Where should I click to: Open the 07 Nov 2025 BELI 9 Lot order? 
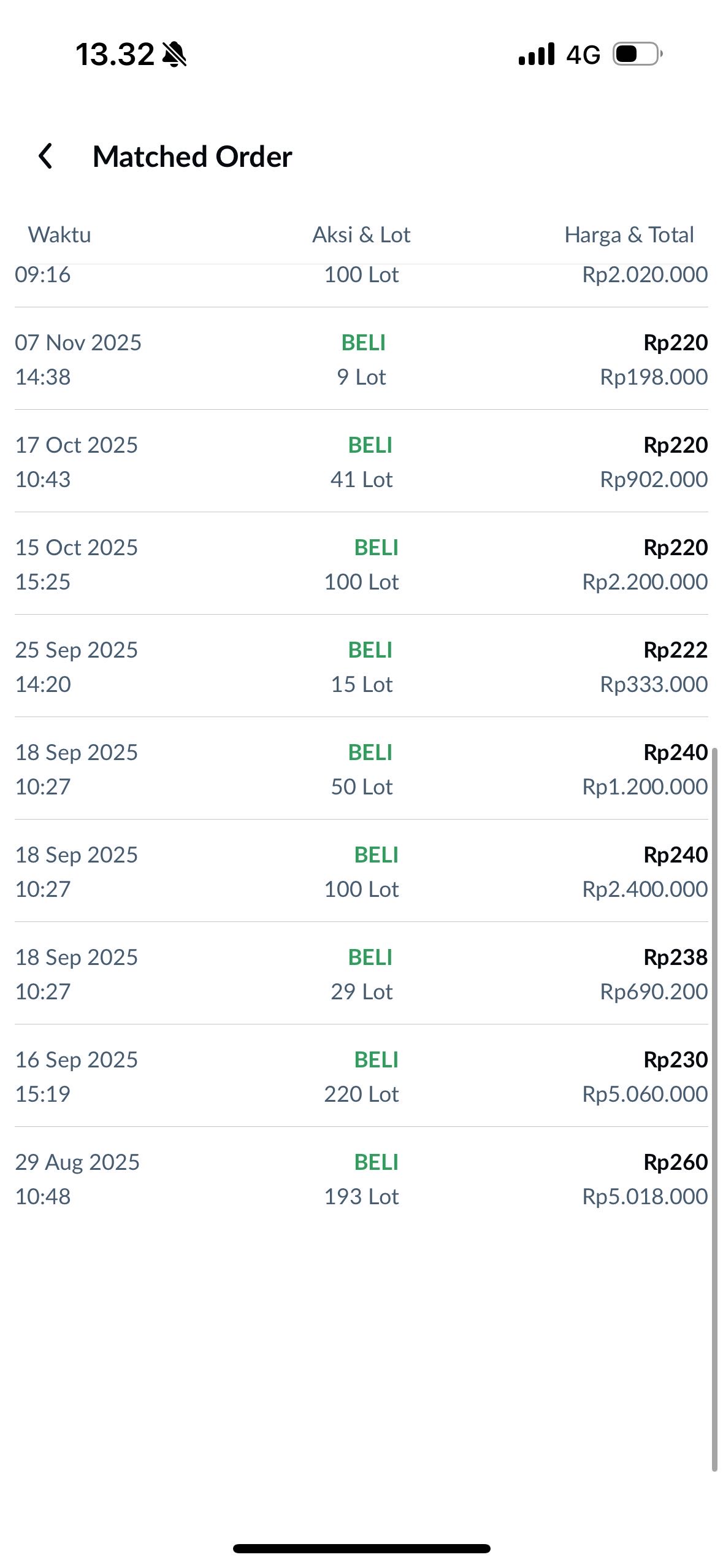pos(361,359)
